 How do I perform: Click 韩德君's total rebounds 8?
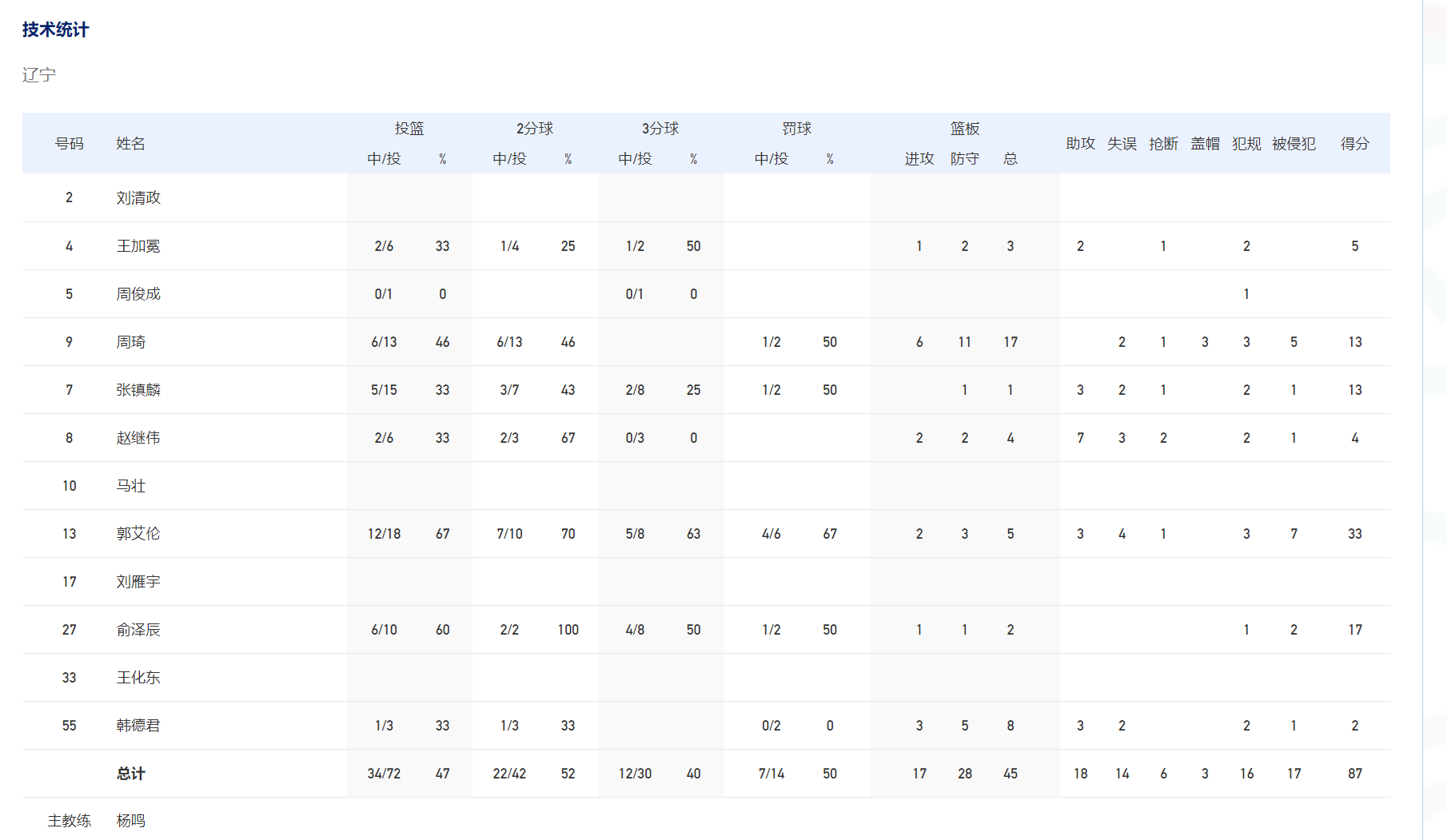(x=1011, y=726)
